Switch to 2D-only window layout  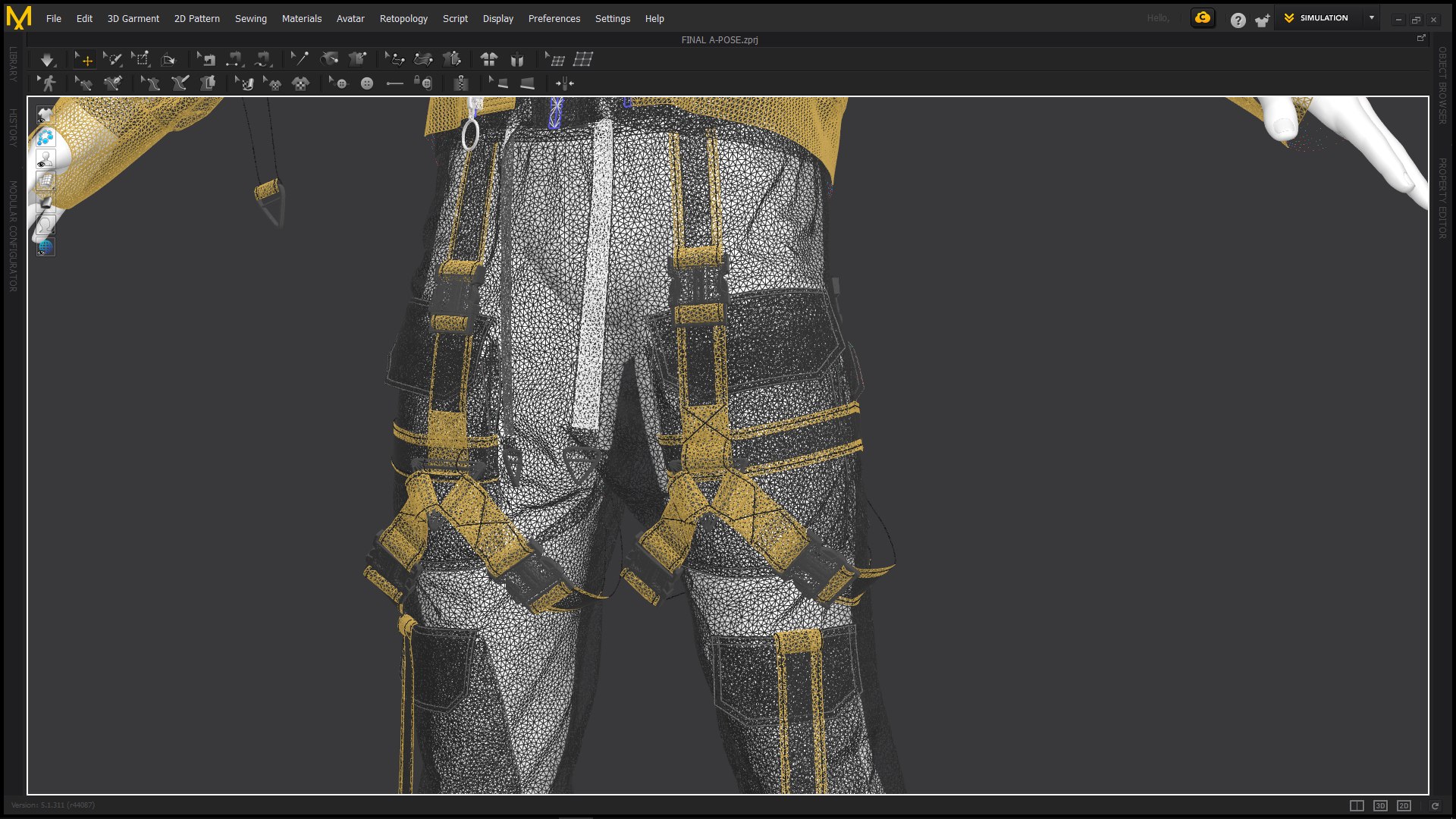1404,805
